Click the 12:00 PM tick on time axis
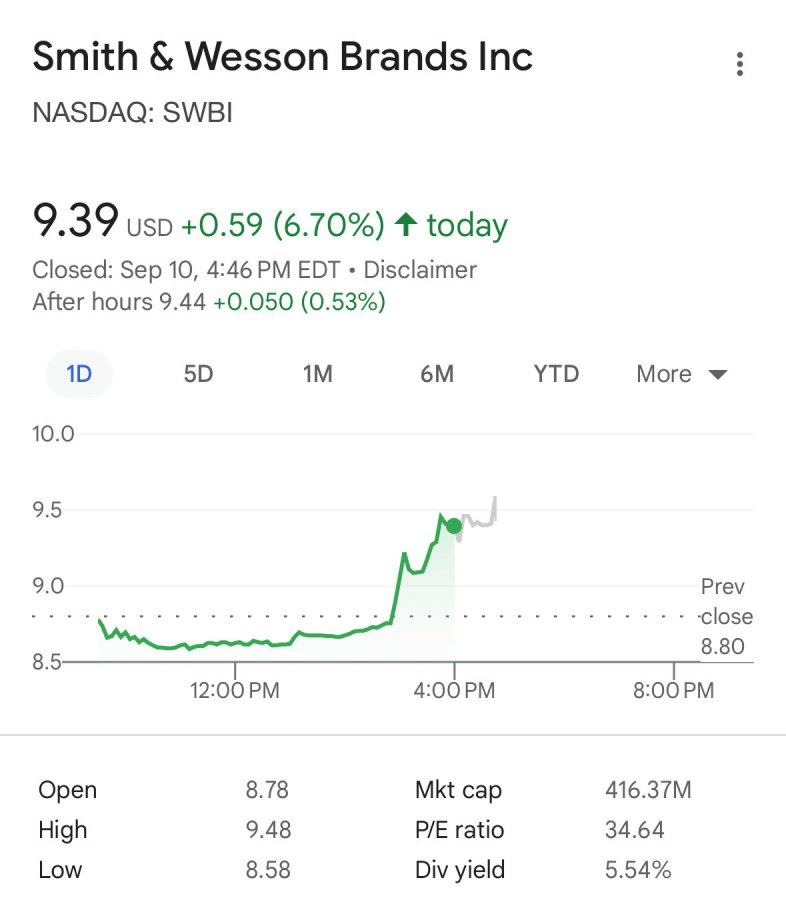The width and height of the screenshot is (786, 900). (235, 690)
